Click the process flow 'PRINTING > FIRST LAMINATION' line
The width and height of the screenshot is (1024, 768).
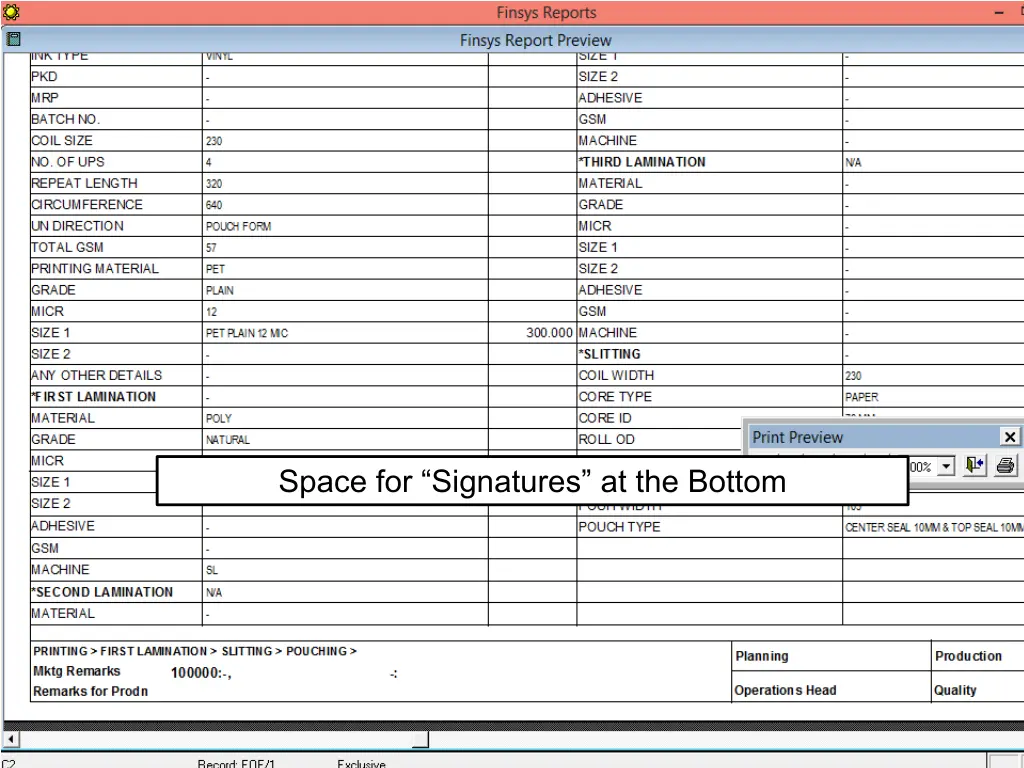[195, 652]
